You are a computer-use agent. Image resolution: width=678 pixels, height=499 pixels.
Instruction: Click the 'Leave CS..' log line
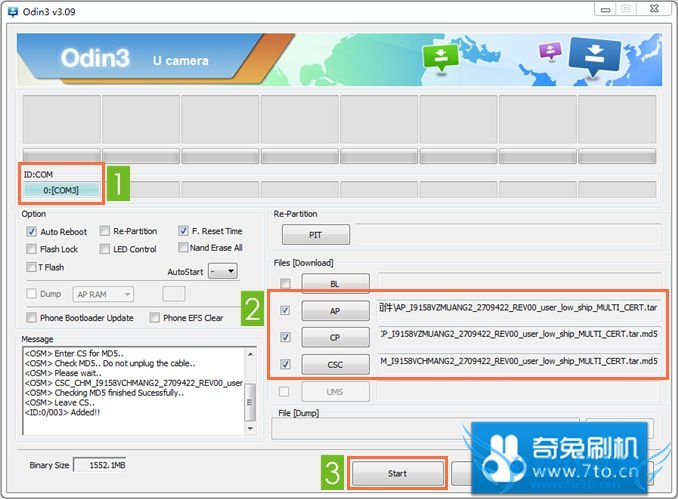pos(60,402)
